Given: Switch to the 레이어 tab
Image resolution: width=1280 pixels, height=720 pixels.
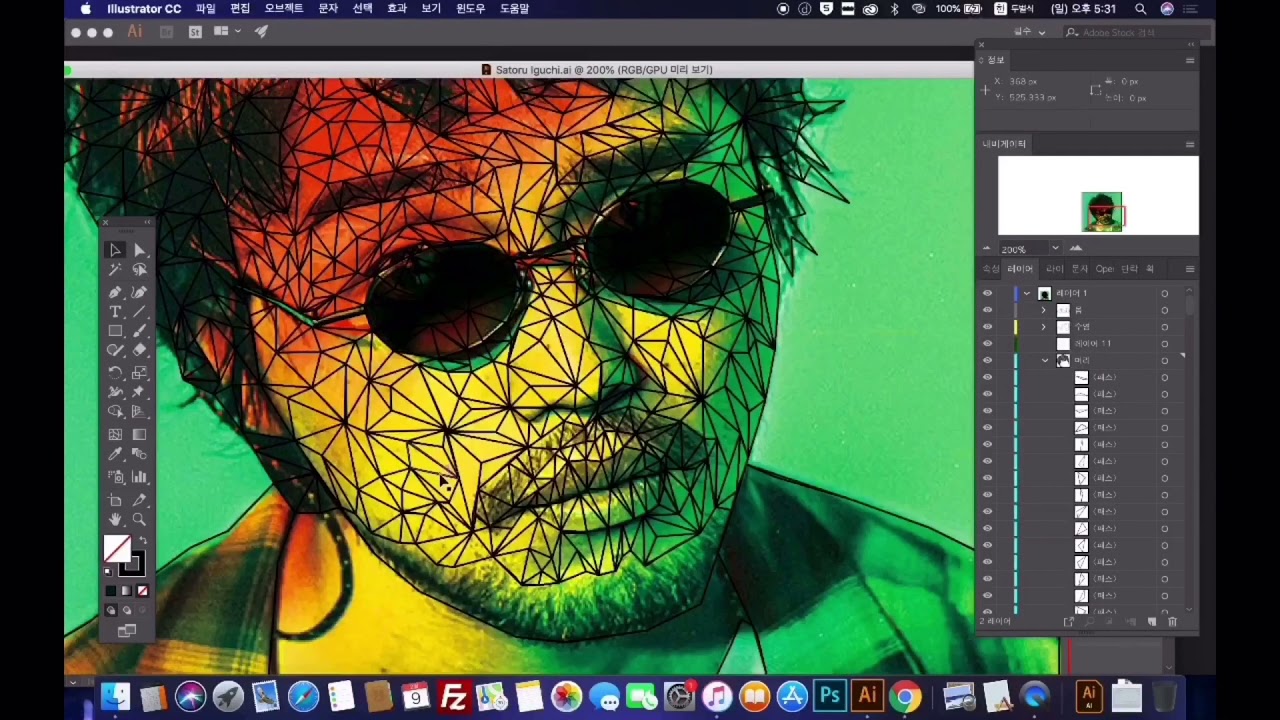Looking at the screenshot, I should [x=1020, y=269].
